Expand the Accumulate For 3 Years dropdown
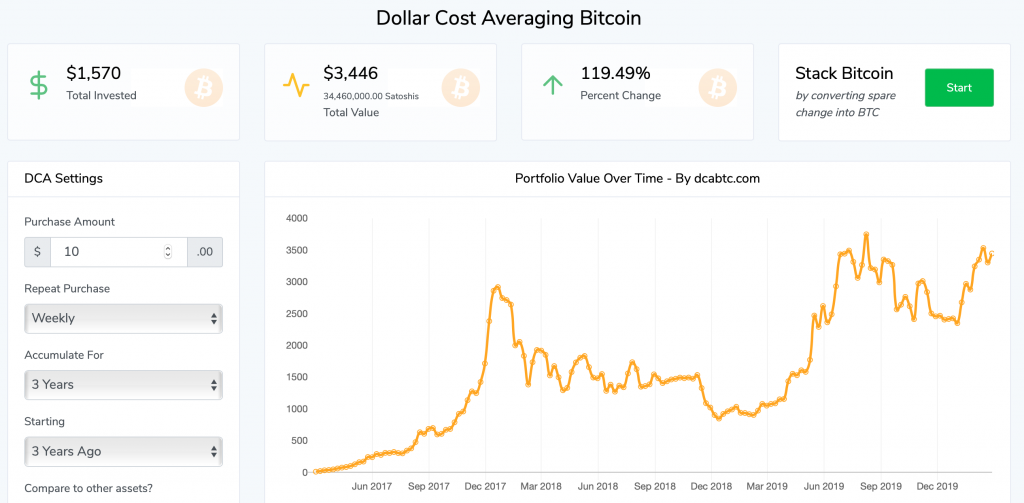 pyautogui.click(x=123, y=385)
